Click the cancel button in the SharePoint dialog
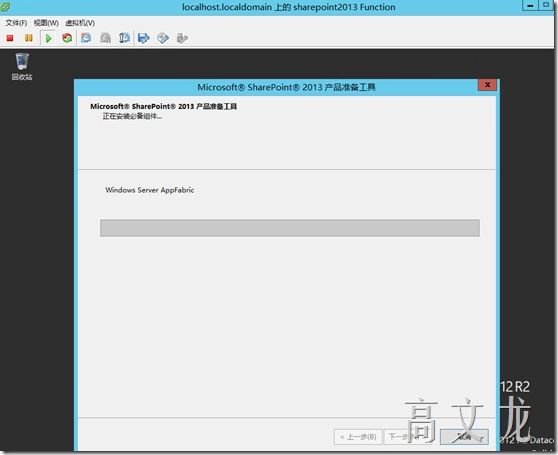Image resolution: width=558 pixels, height=455 pixels. click(464, 437)
